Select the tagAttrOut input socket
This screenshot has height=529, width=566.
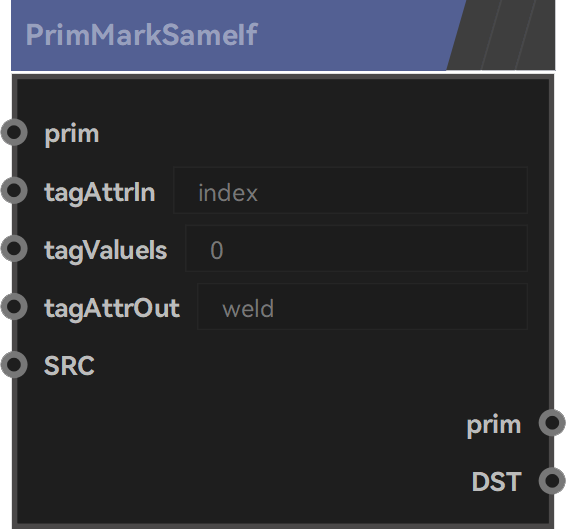pyautogui.click(x=14, y=306)
